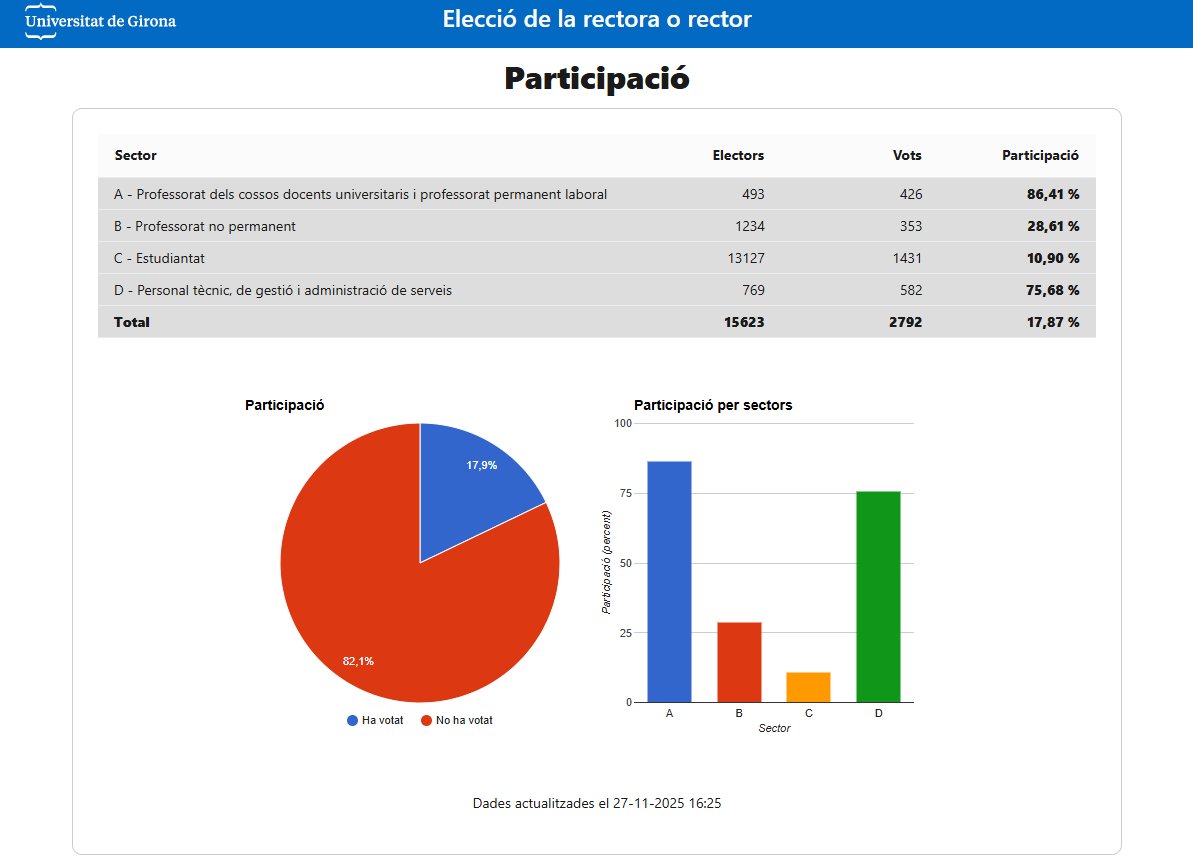Open the 'Participació' page heading
This screenshot has width=1193, height=865.
click(596, 78)
